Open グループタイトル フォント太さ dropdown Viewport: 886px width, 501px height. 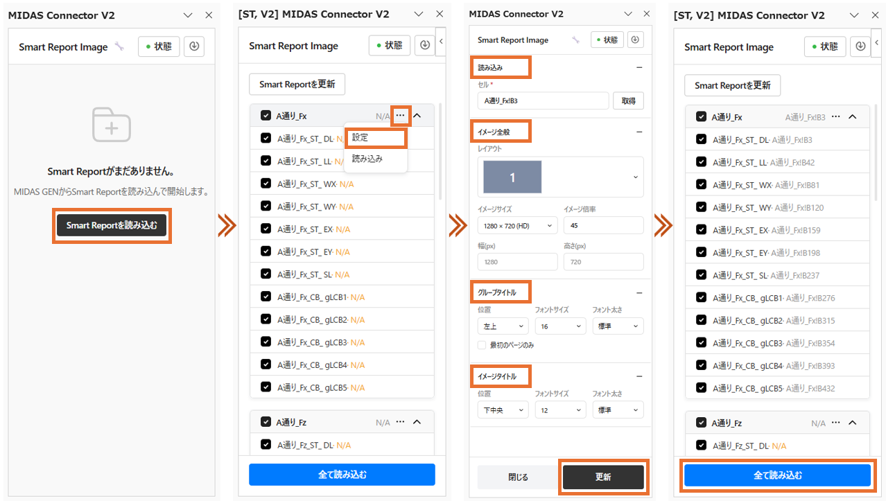pyautogui.click(x=618, y=326)
